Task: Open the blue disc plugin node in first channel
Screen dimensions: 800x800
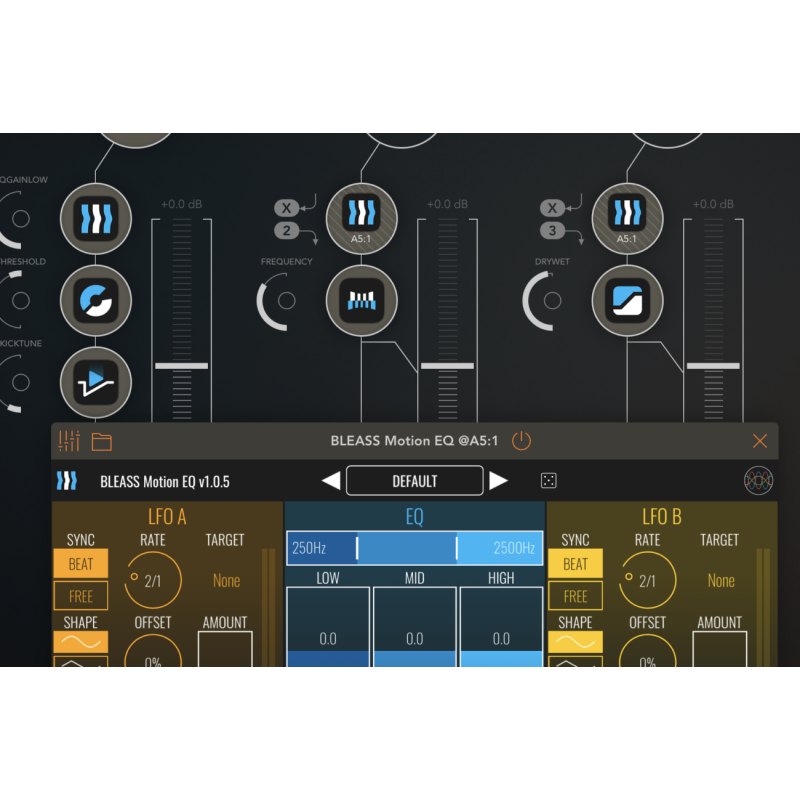Action: 96,300
